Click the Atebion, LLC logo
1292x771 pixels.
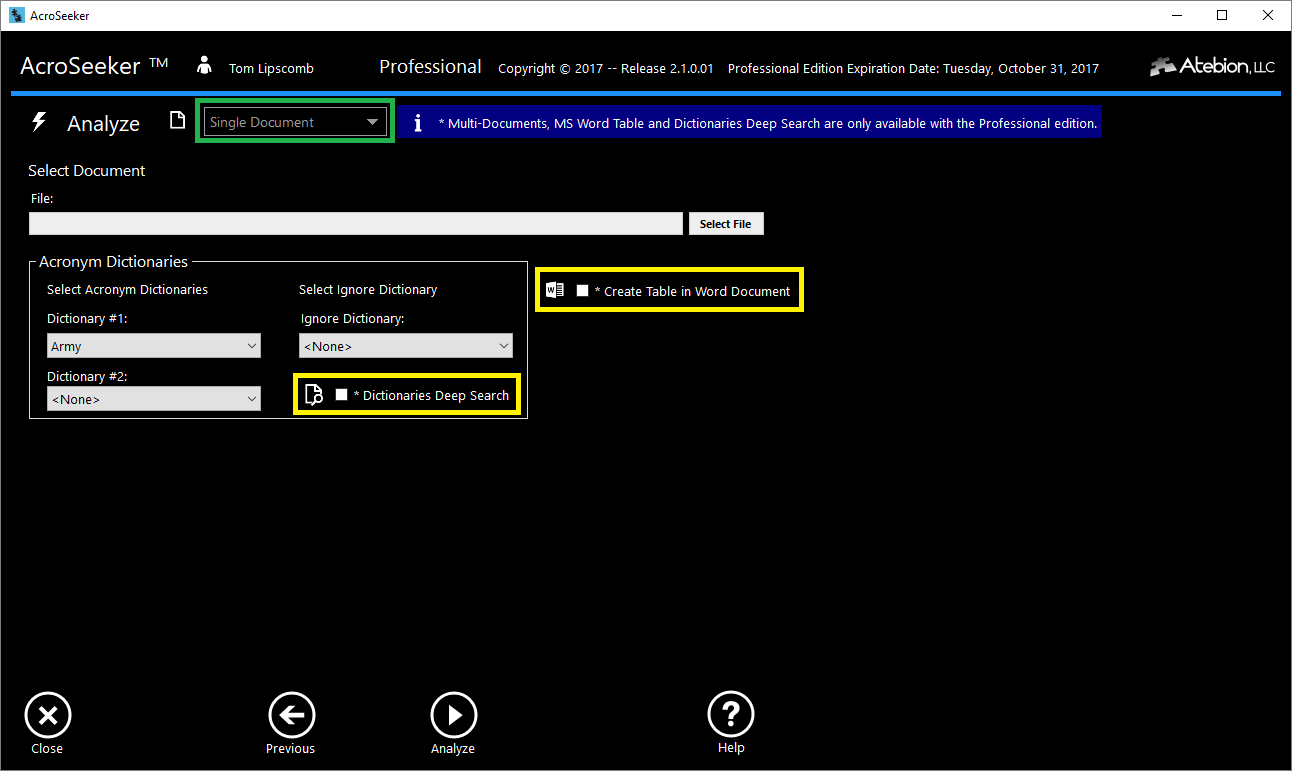[x=1212, y=67]
